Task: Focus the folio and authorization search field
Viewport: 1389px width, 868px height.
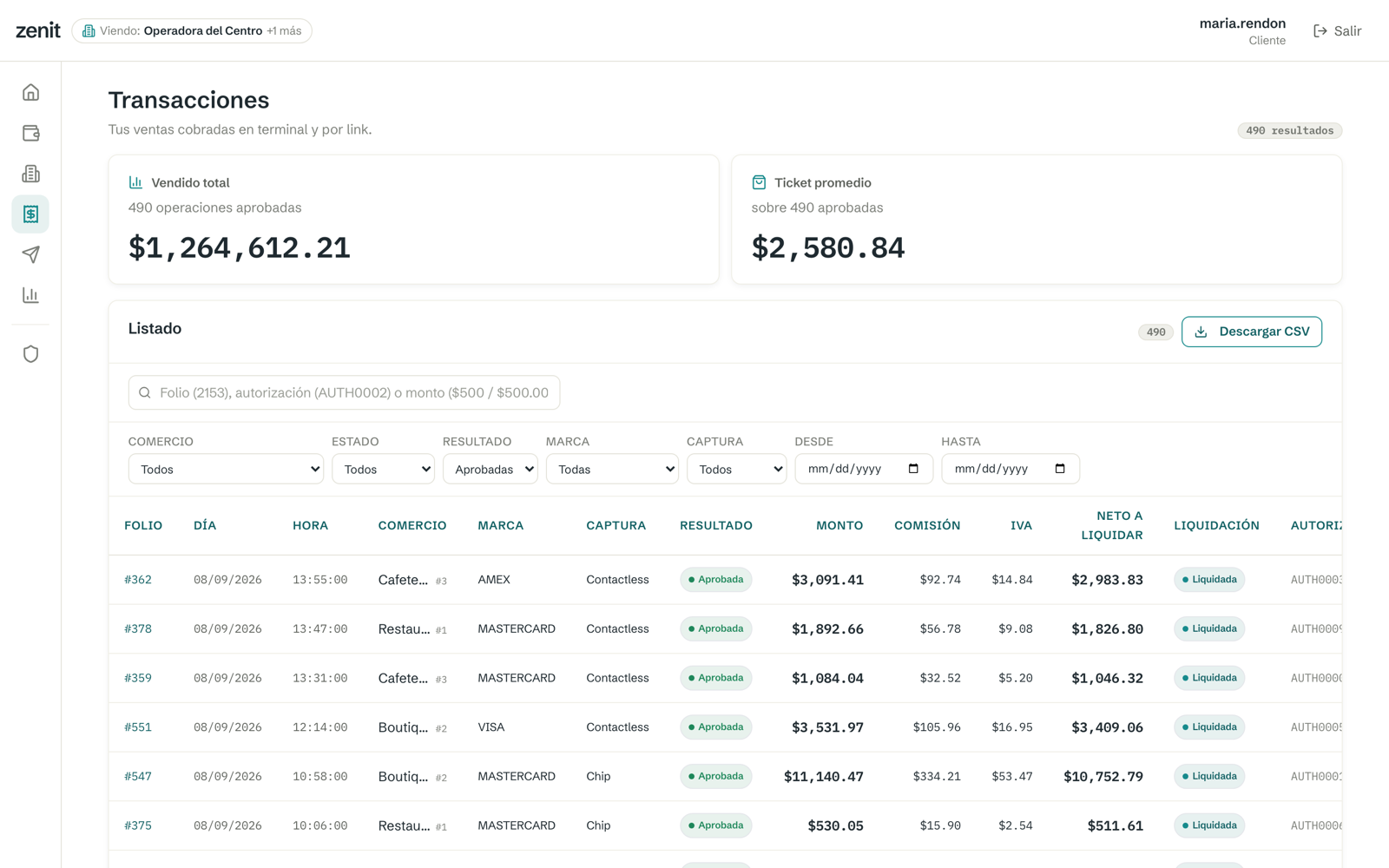Action: click(x=344, y=392)
